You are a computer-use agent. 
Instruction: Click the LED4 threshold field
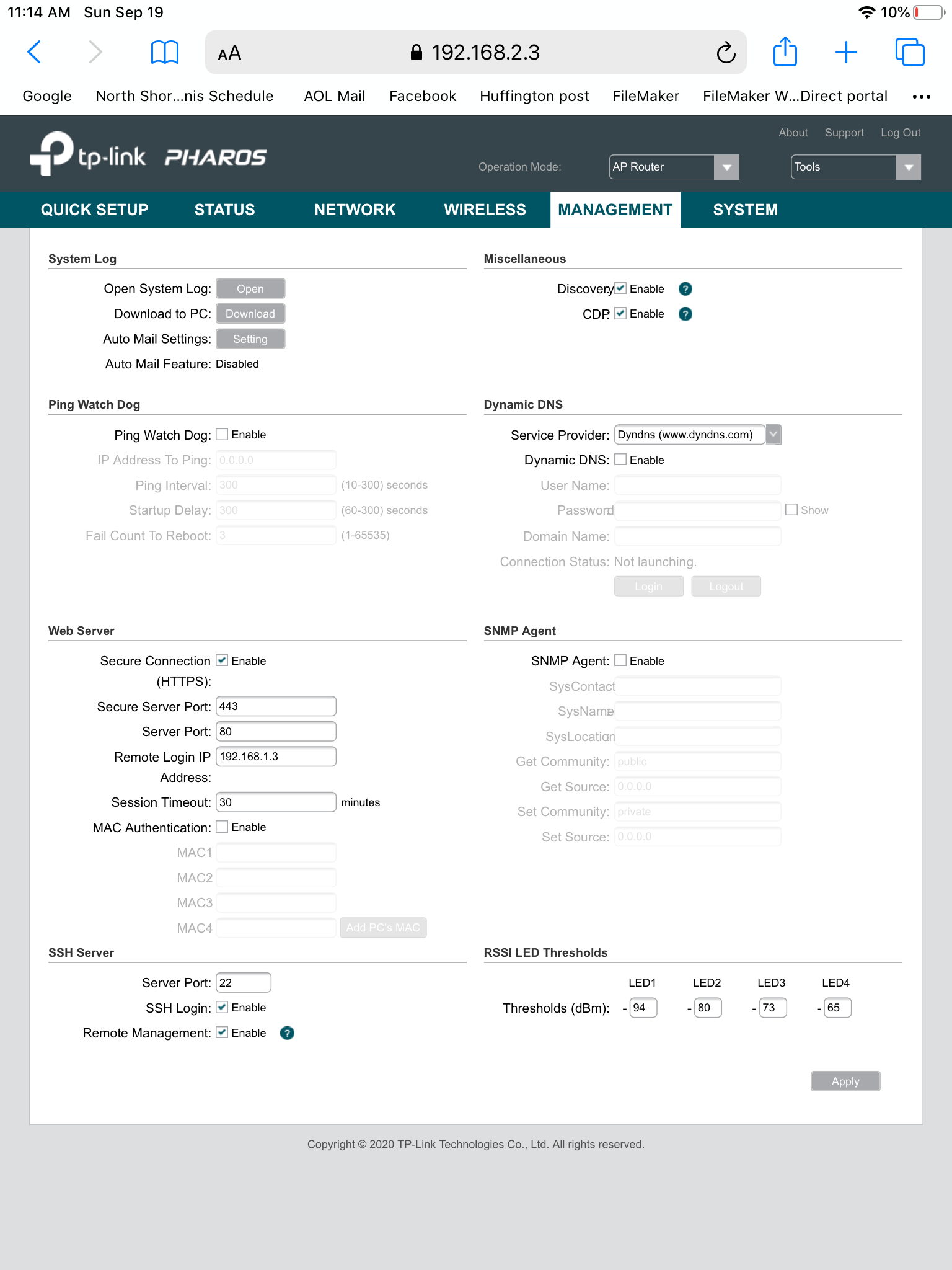tap(837, 1008)
